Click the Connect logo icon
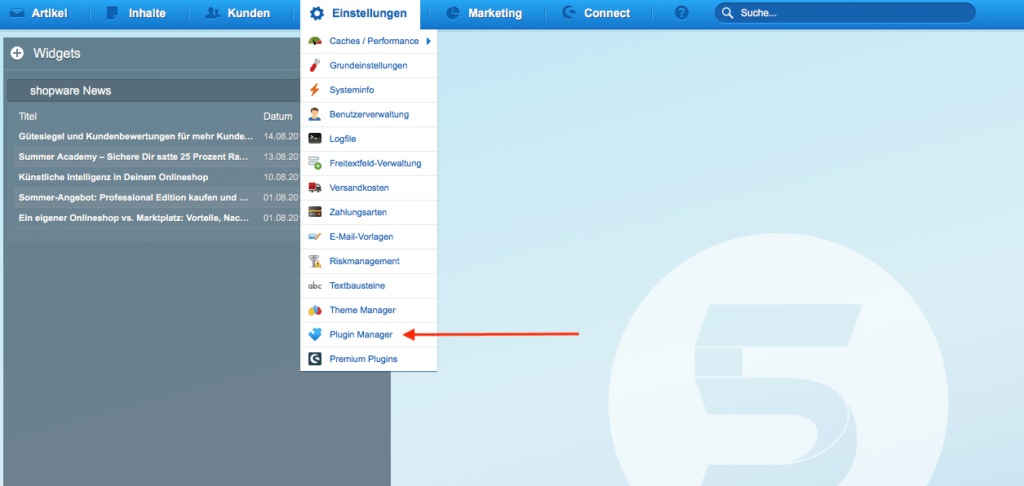 pyautogui.click(x=569, y=12)
